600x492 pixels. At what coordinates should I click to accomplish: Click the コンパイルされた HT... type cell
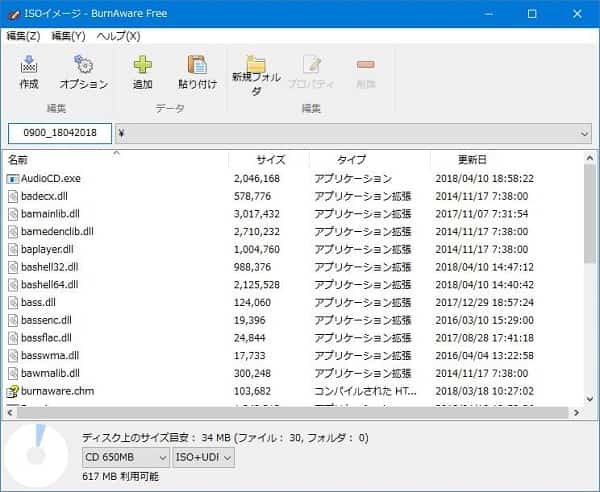[365, 391]
